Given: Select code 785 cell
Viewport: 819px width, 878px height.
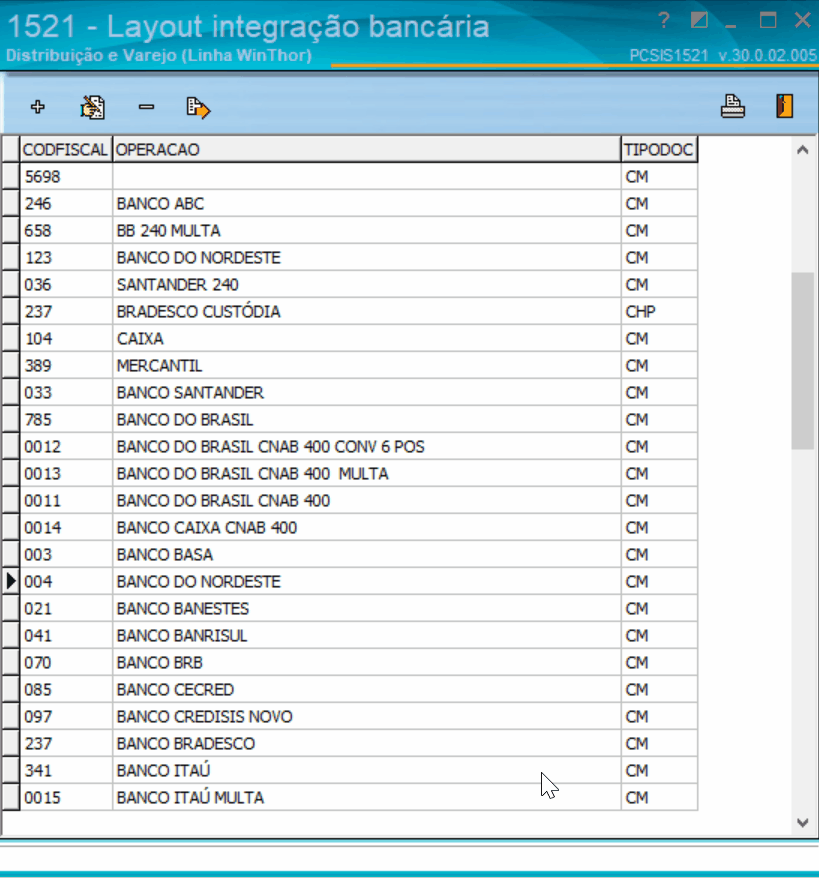Looking at the screenshot, I should (66, 419).
